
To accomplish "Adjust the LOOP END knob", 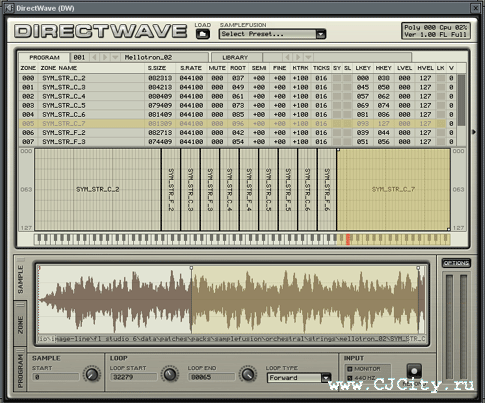I will pos(248,374).
